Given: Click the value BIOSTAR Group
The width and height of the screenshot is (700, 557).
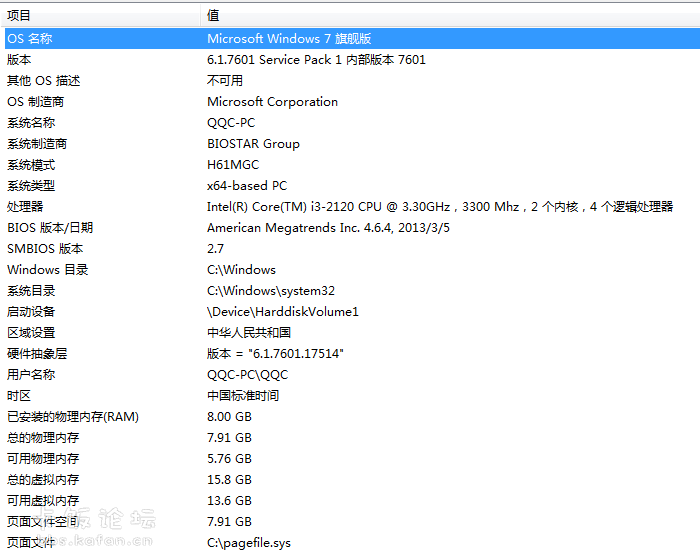Looking at the screenshot, I should 254,144.
